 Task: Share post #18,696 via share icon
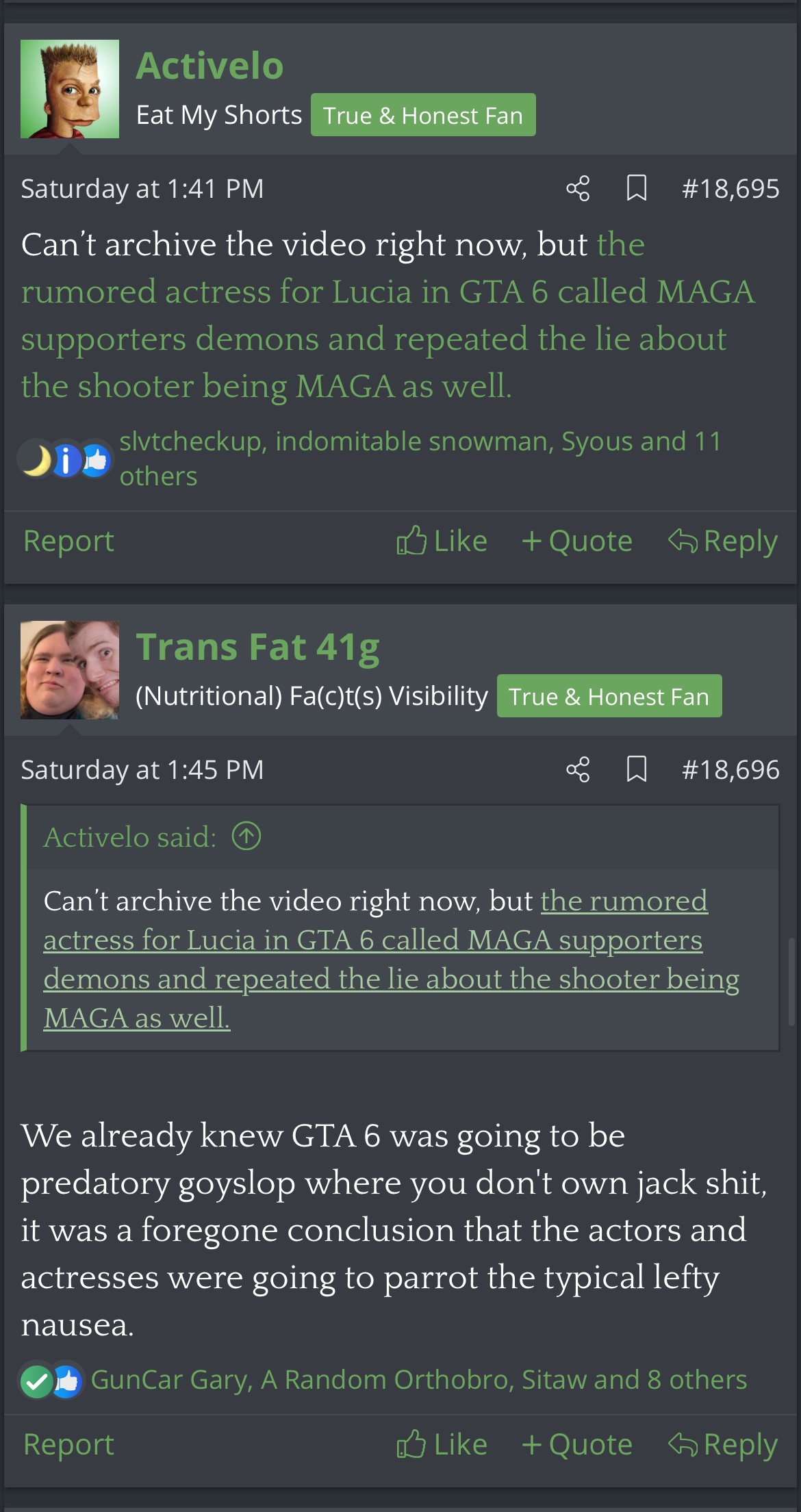tap(578, 769)
